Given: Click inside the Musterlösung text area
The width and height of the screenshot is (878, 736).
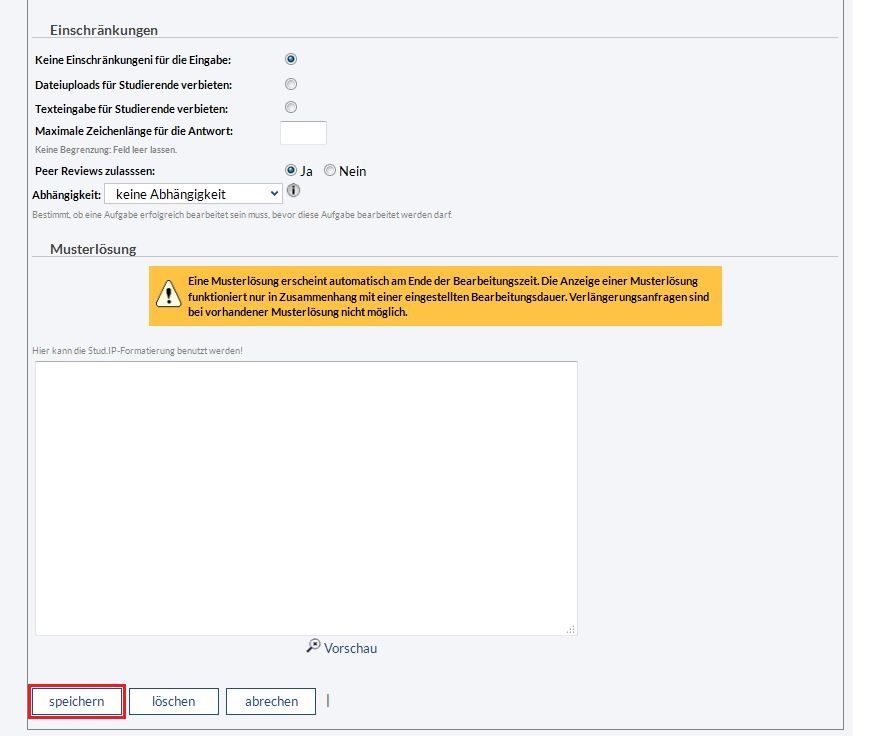Looking at the screenshot, I should (x=306, y=497).
